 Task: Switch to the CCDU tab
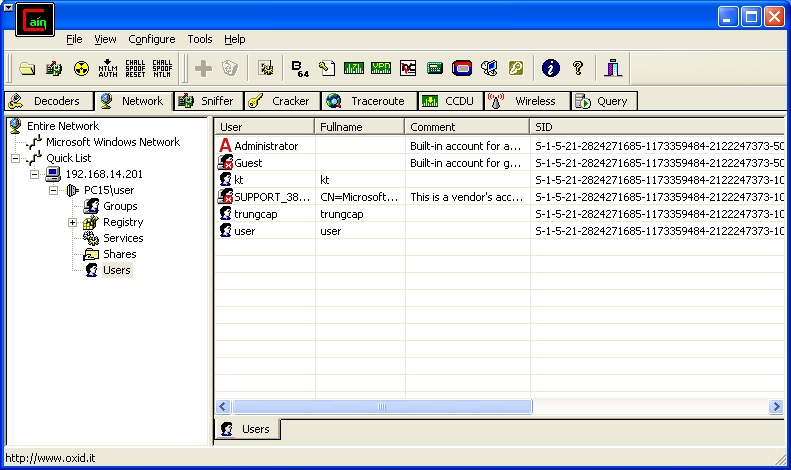(450, 101)
